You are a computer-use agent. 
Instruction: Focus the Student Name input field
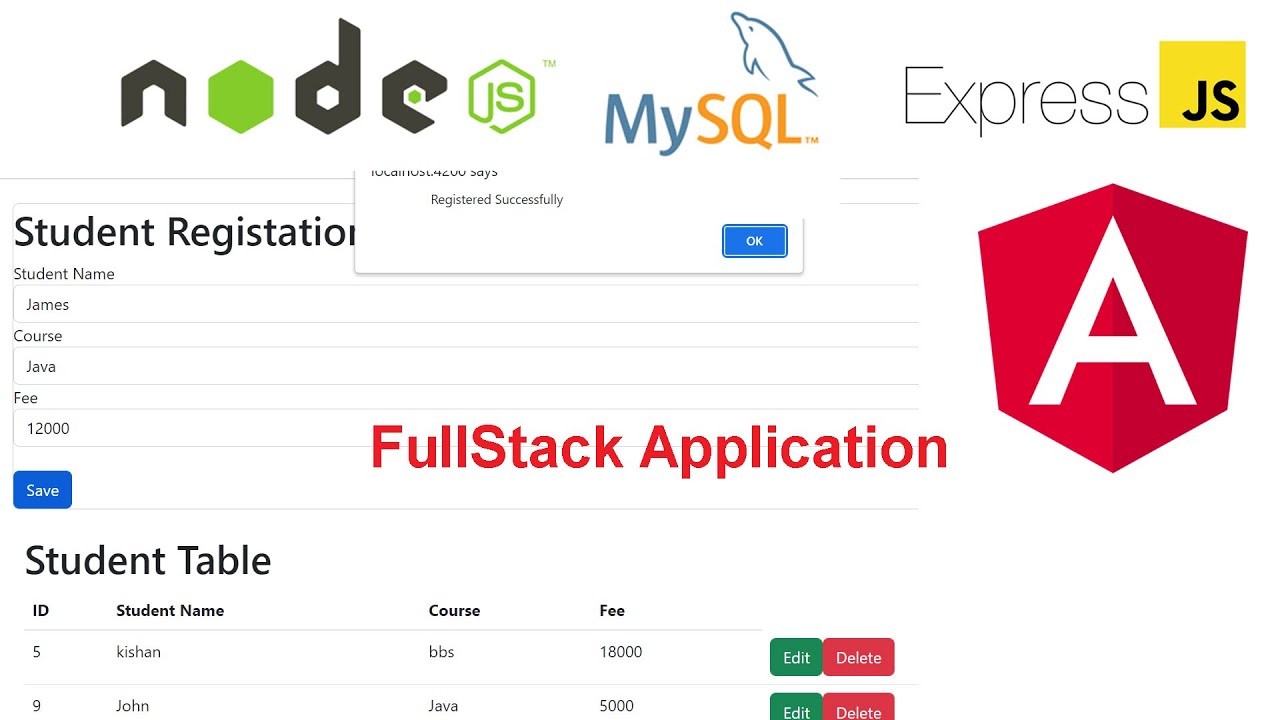465,304
